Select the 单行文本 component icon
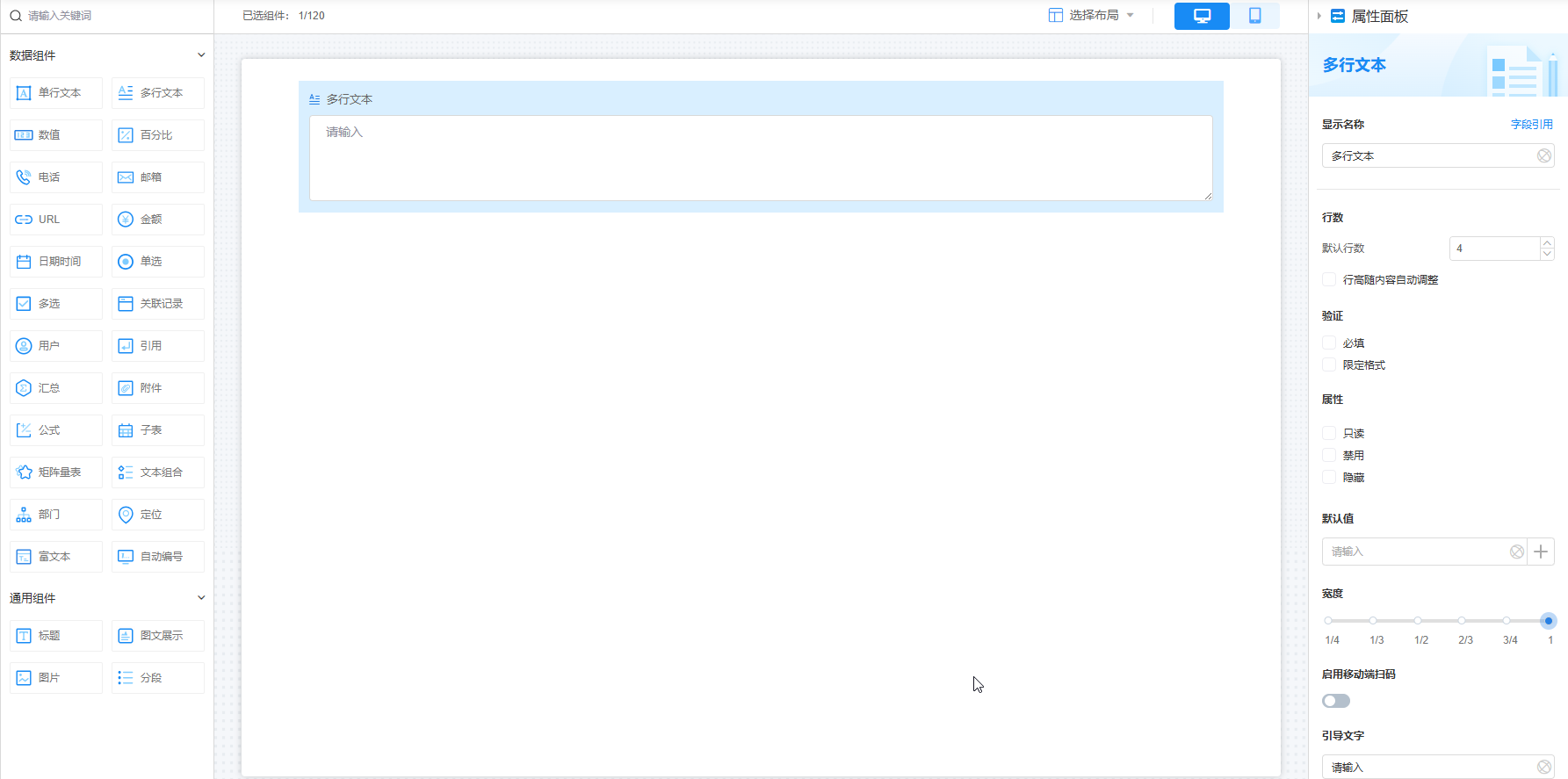The width and height of the screenshot is (1568, 779). click(24, 93)
